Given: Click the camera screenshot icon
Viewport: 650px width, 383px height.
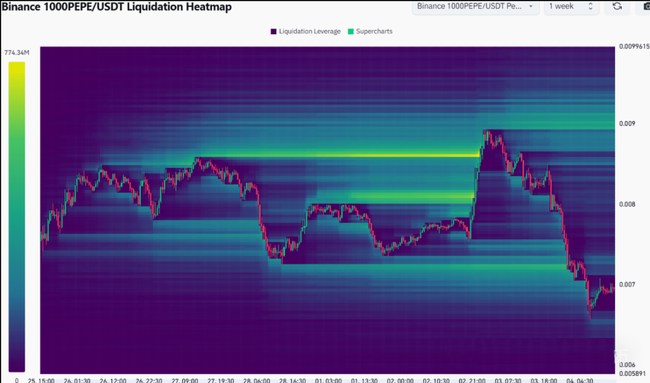Looking at the screenshot, I should point(646,6).
